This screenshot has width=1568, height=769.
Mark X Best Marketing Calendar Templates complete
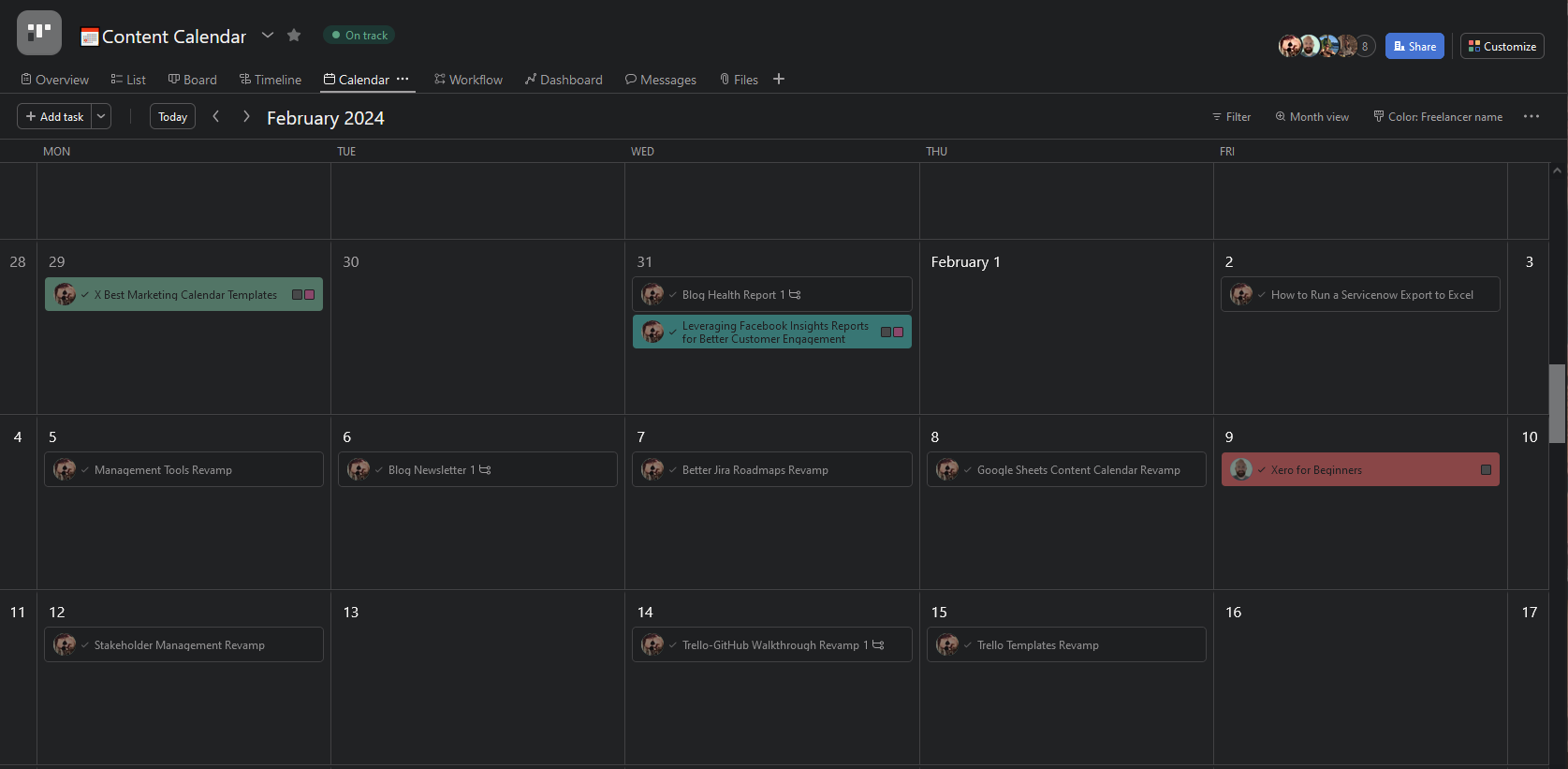point(85,294)
